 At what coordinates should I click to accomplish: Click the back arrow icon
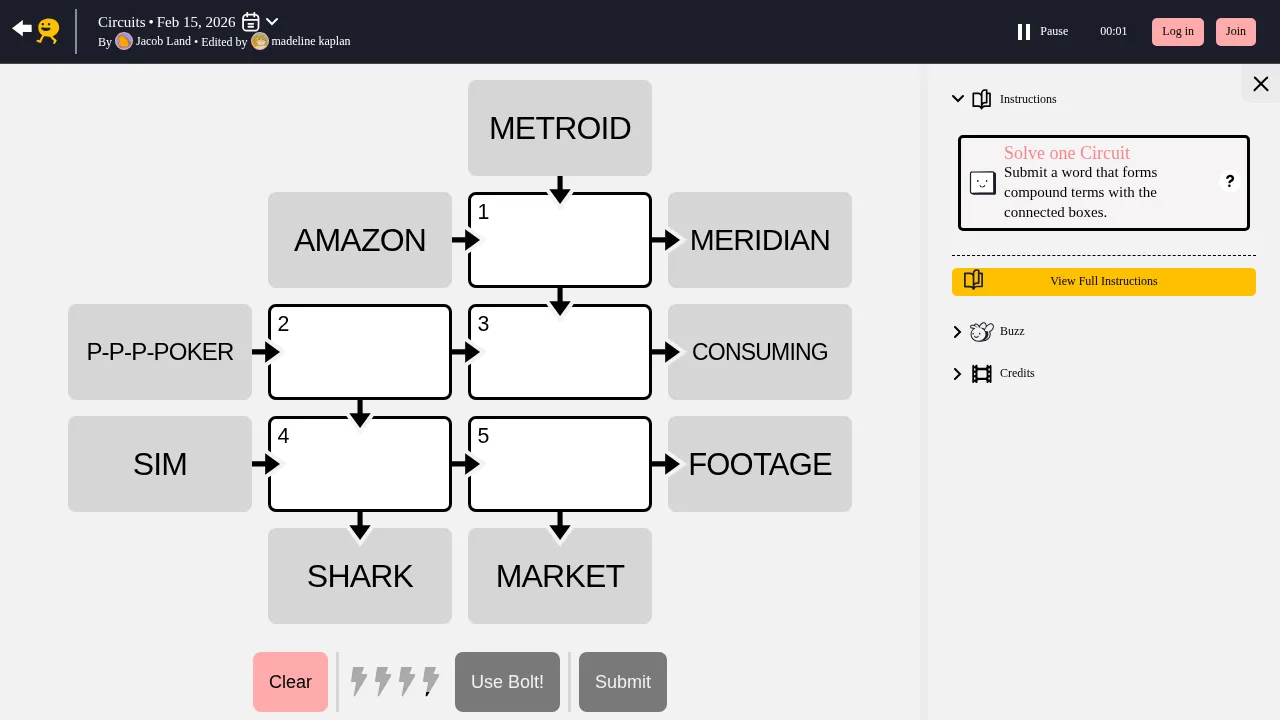[x=21, y=29]
